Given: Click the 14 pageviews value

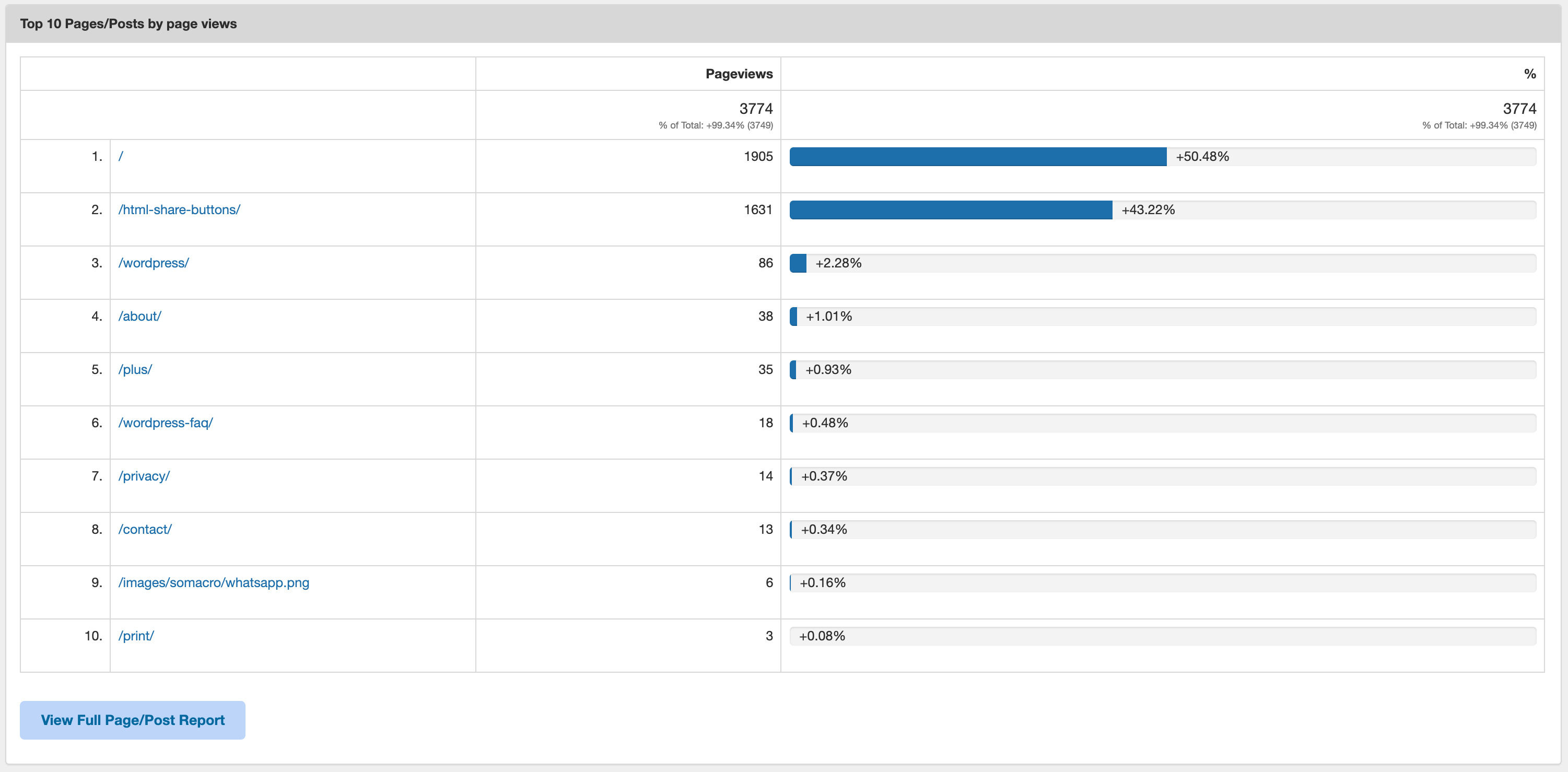Looking at the screenshot, I should tap(765, 476).
